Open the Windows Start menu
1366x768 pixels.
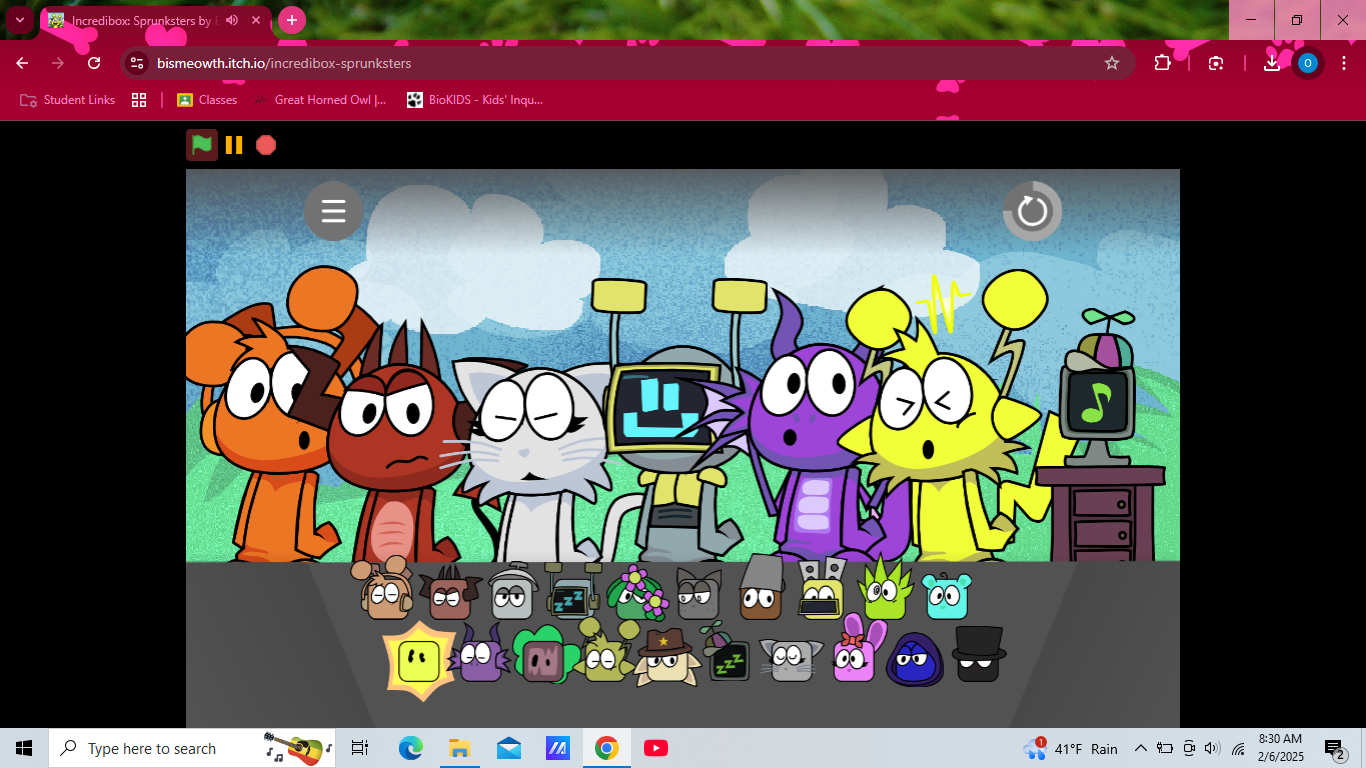(24, 748)
